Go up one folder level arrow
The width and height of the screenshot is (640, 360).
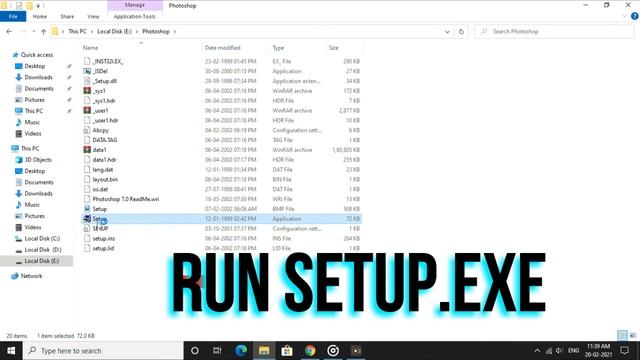point(43,31)
